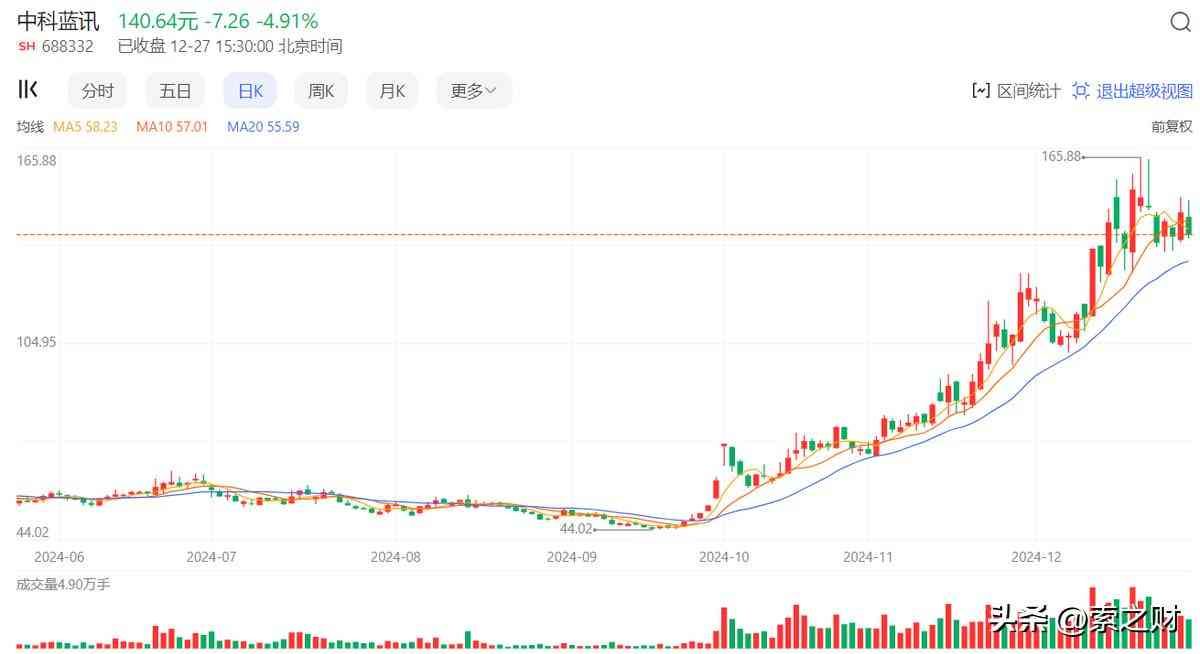
Task: Click the candlestick chart icon beside 分时
Action: 29,90
